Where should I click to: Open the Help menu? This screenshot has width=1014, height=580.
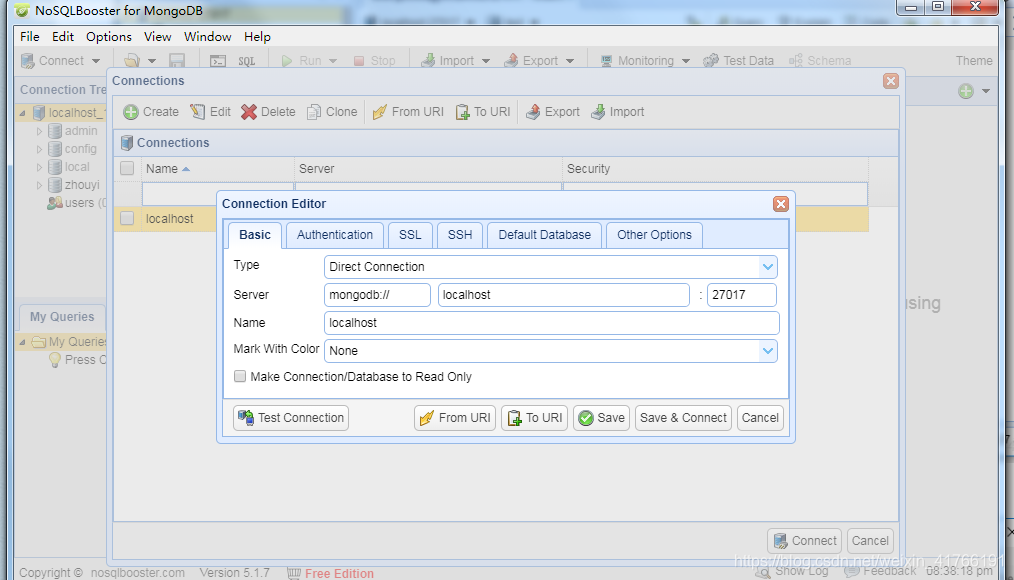257,37
